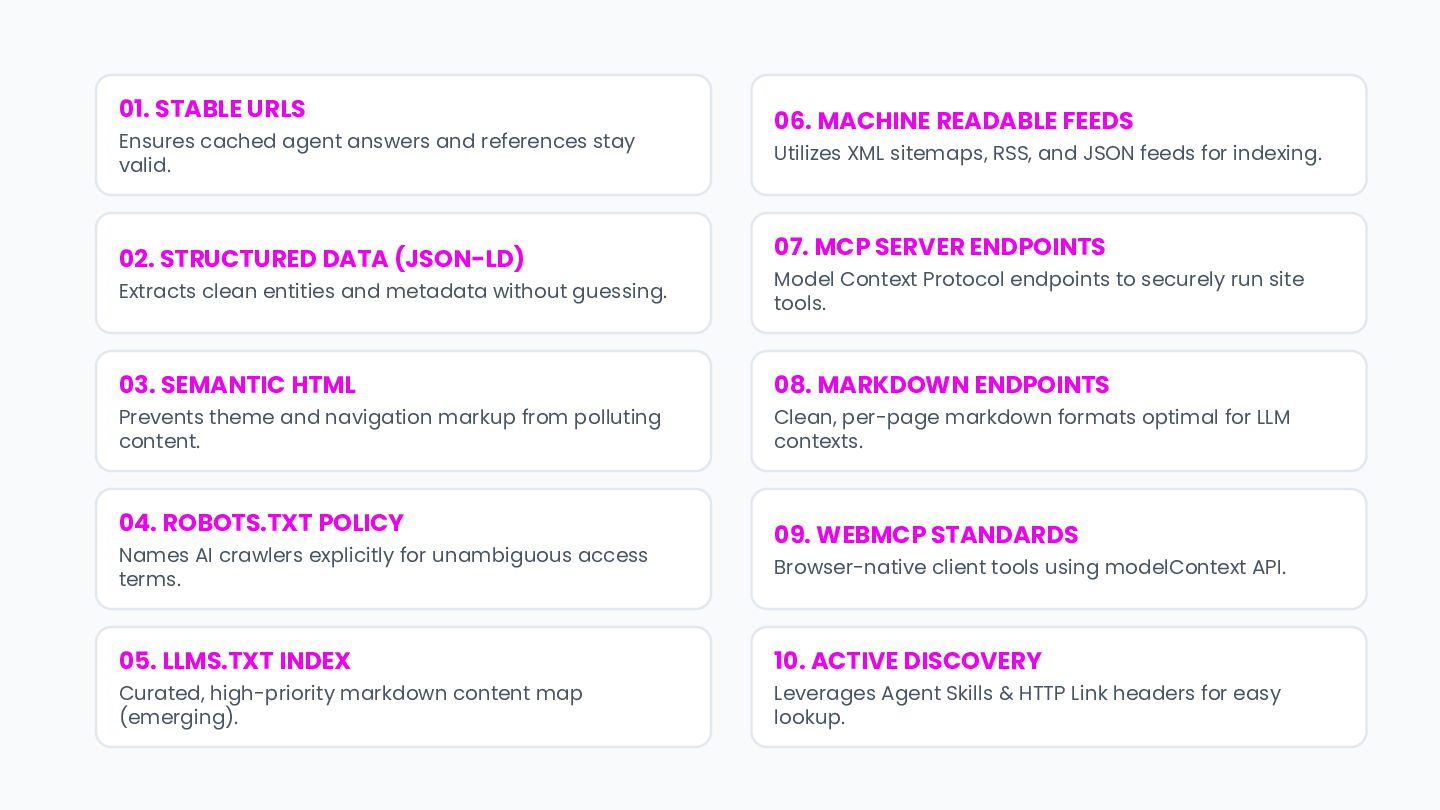Screen dimensions: 1440x810
Task: Select 'Browser-native client tools using modelContext' text
Action: [x=1009, y=567]
